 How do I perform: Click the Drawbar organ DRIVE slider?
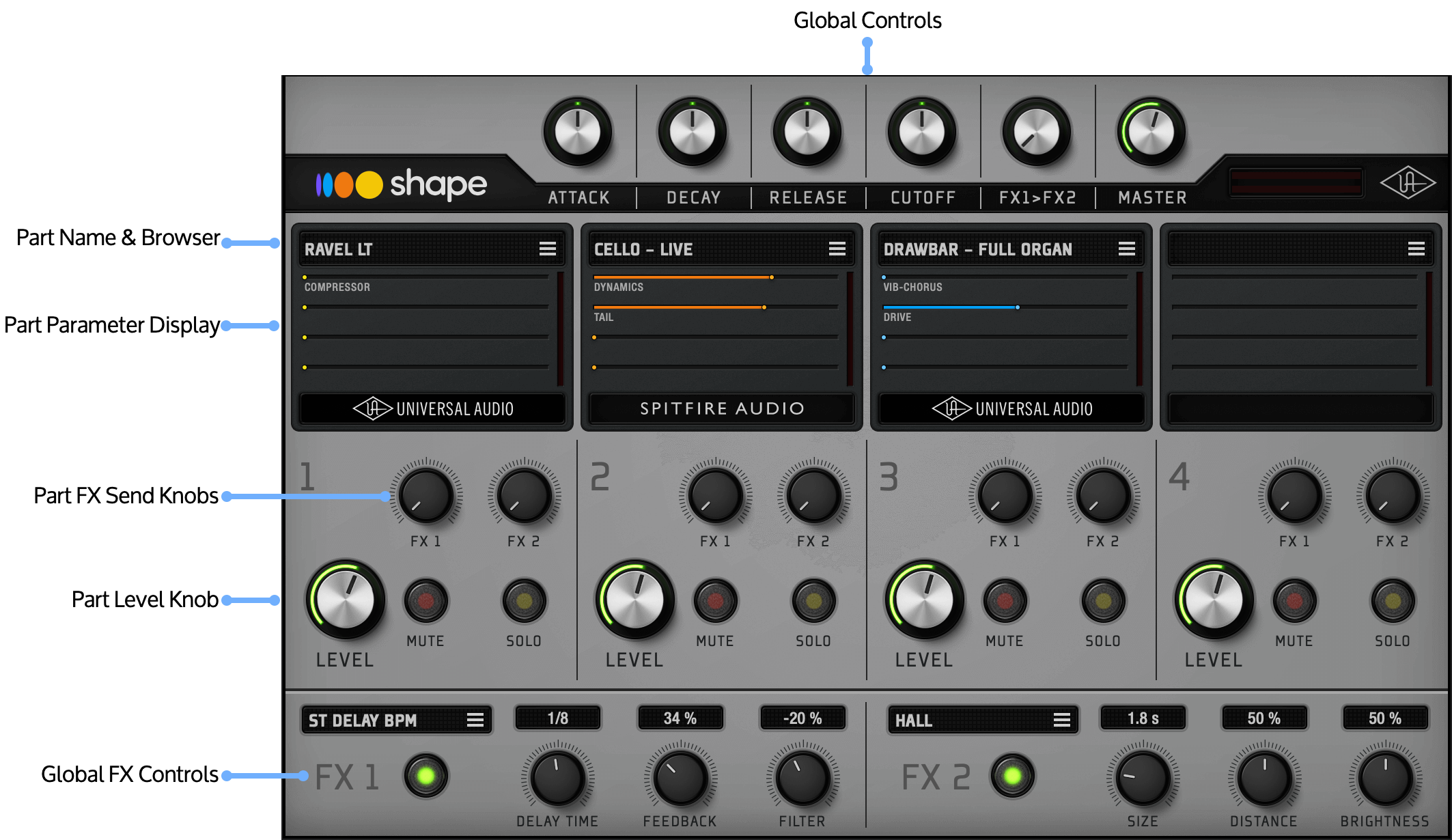click(x=1005, y=307)
